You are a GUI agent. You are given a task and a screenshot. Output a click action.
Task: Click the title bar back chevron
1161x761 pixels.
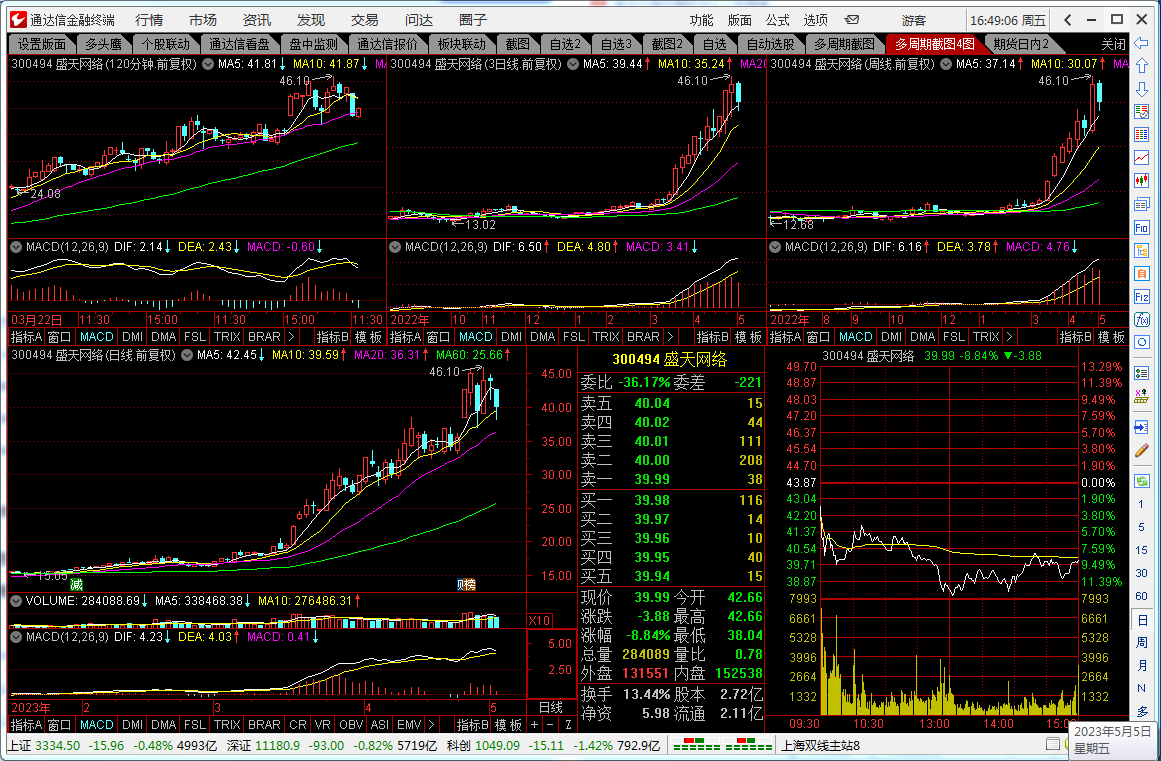[x=1068, y=20]
